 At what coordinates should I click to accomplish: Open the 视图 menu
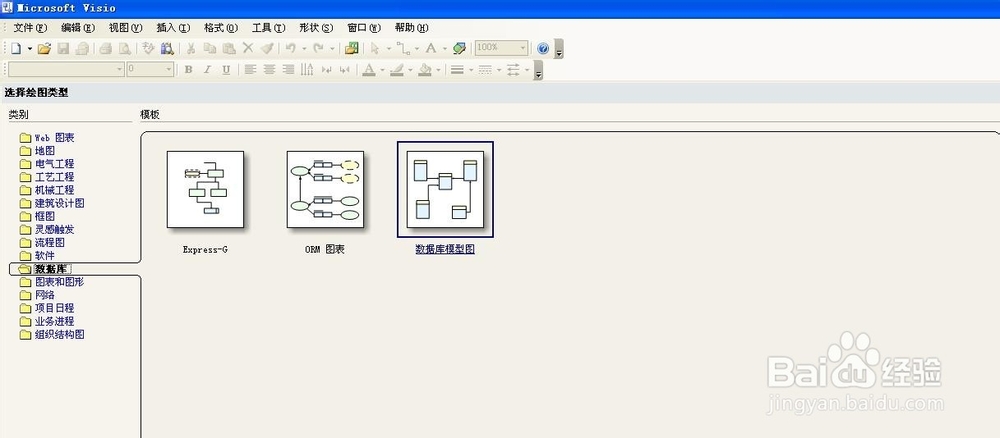(126, 28)
